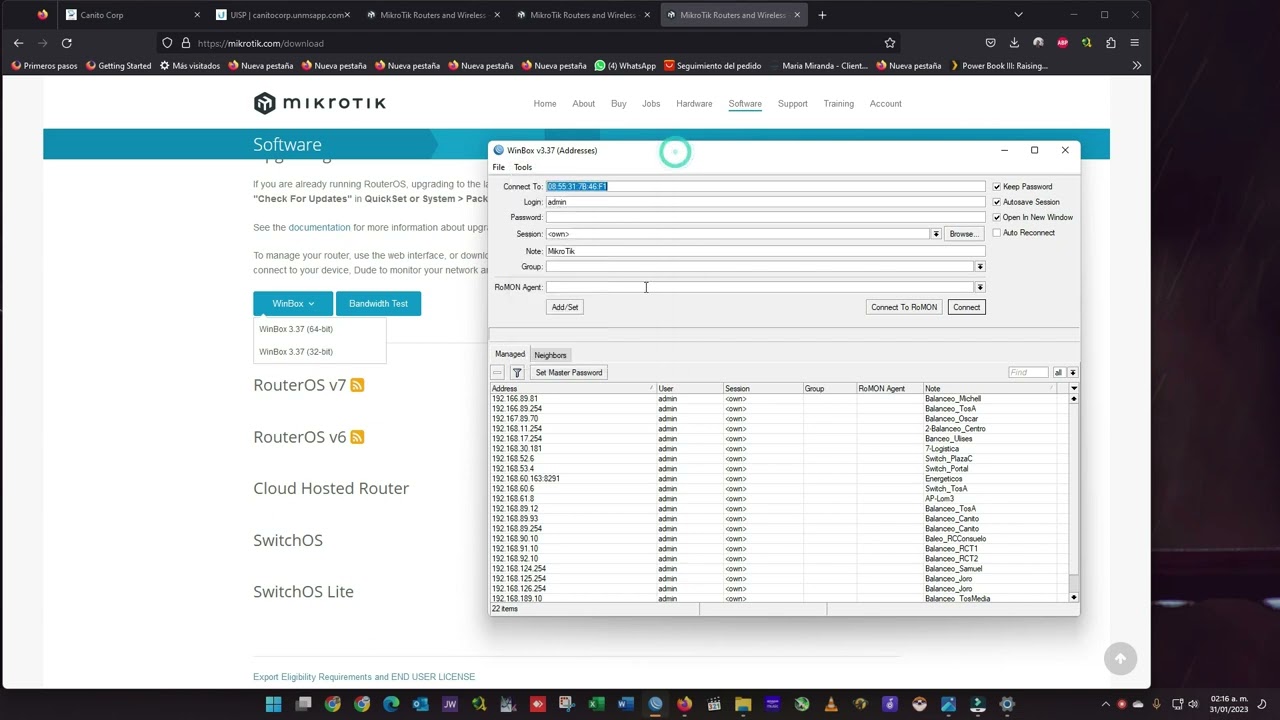This screenshot has height=720, width=1280.
Task: Go back in Firefox
Action: 18,43
